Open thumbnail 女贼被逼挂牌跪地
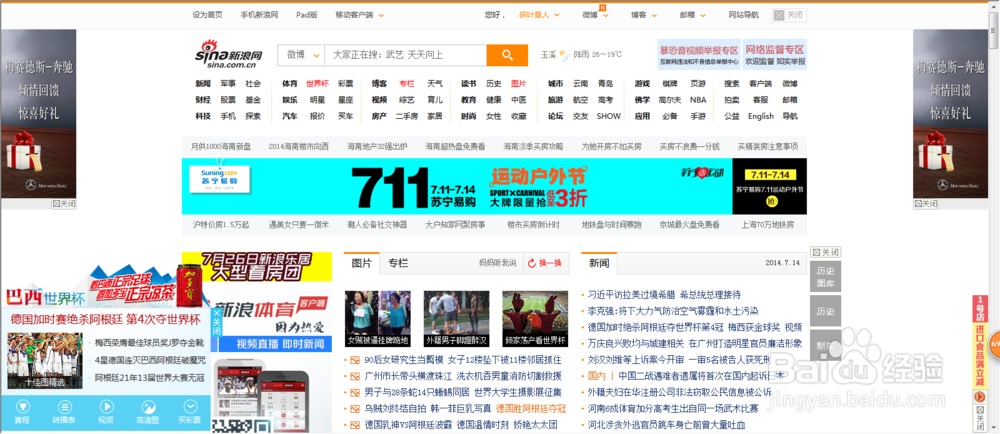1000x434 pixels. (378, 318)
